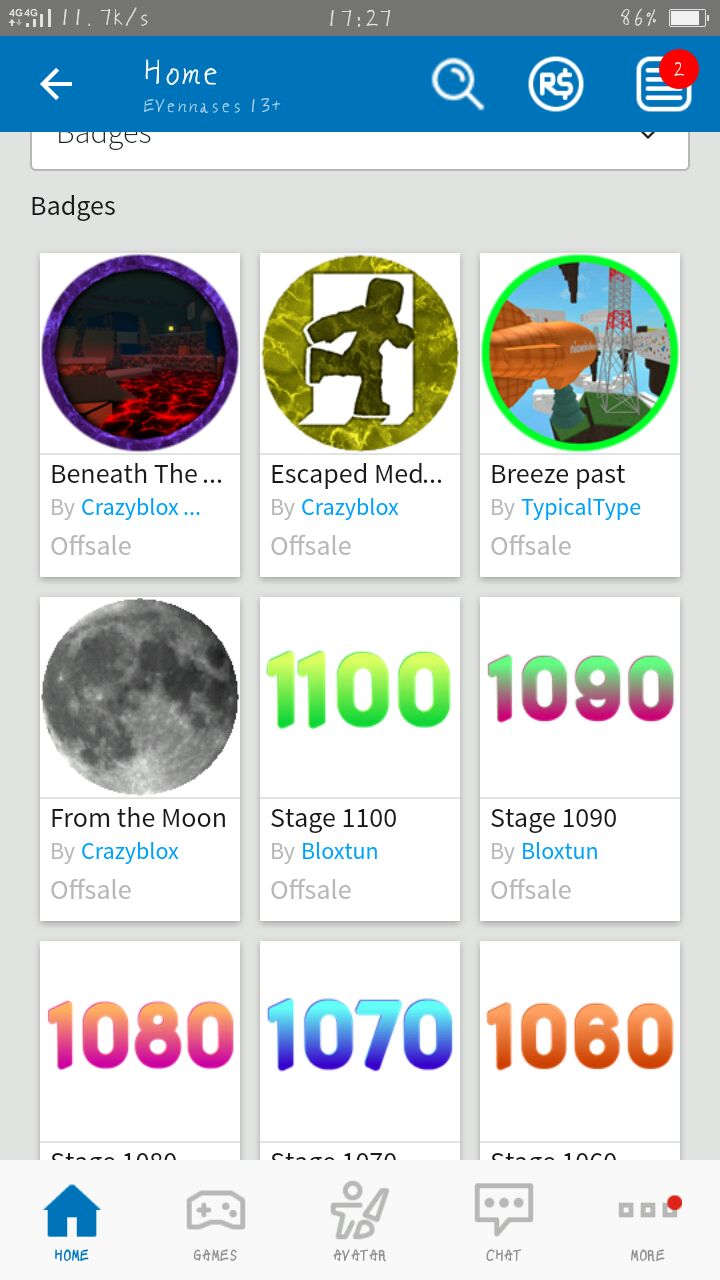The height and width of the screenshot is (1280, 720).
Task: Tap the back arrow icon
Action: tap(56, 84)
